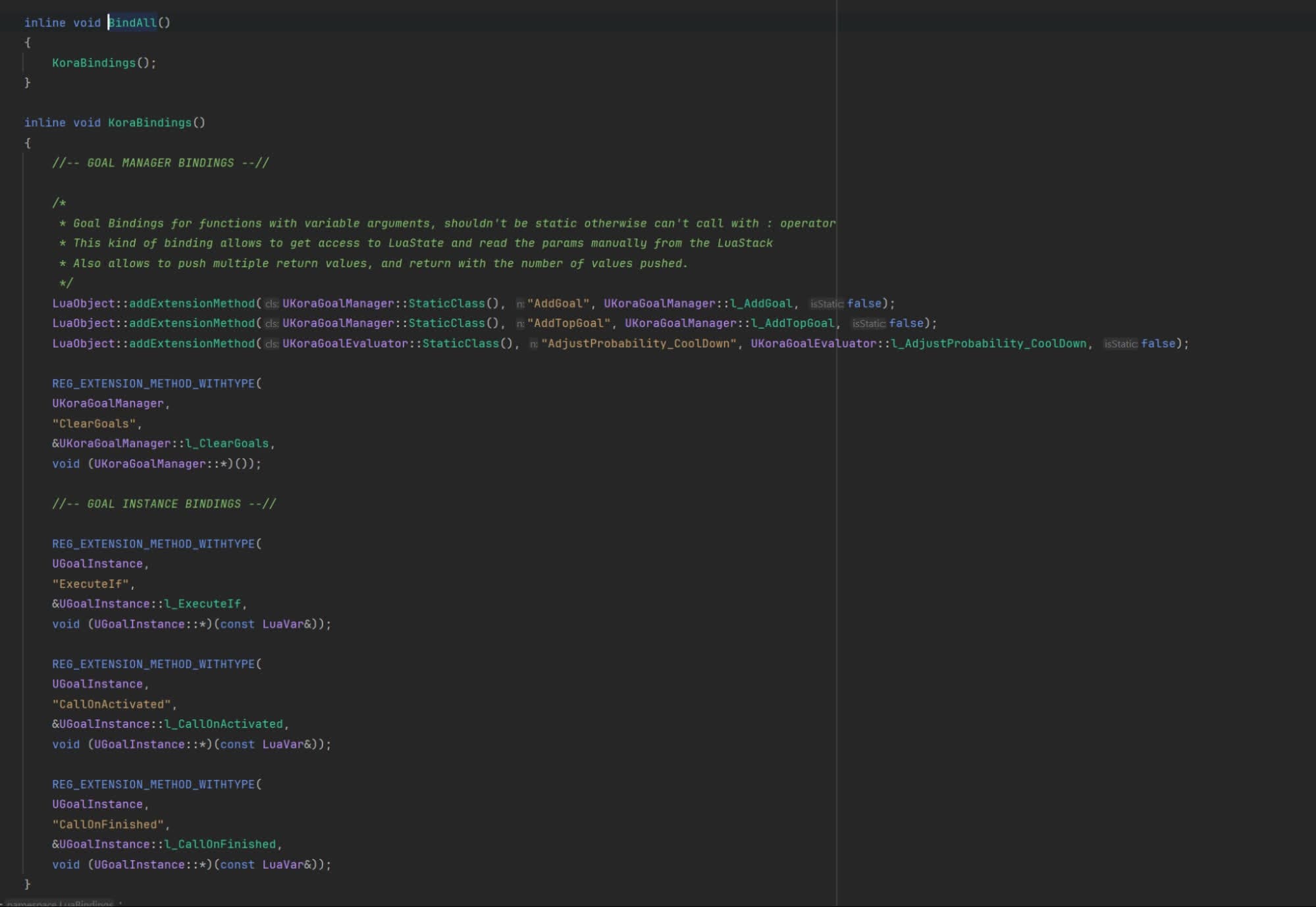Click the BindAll function name
The height and width of the screenshot is (907, 1316).
(132, 22)
